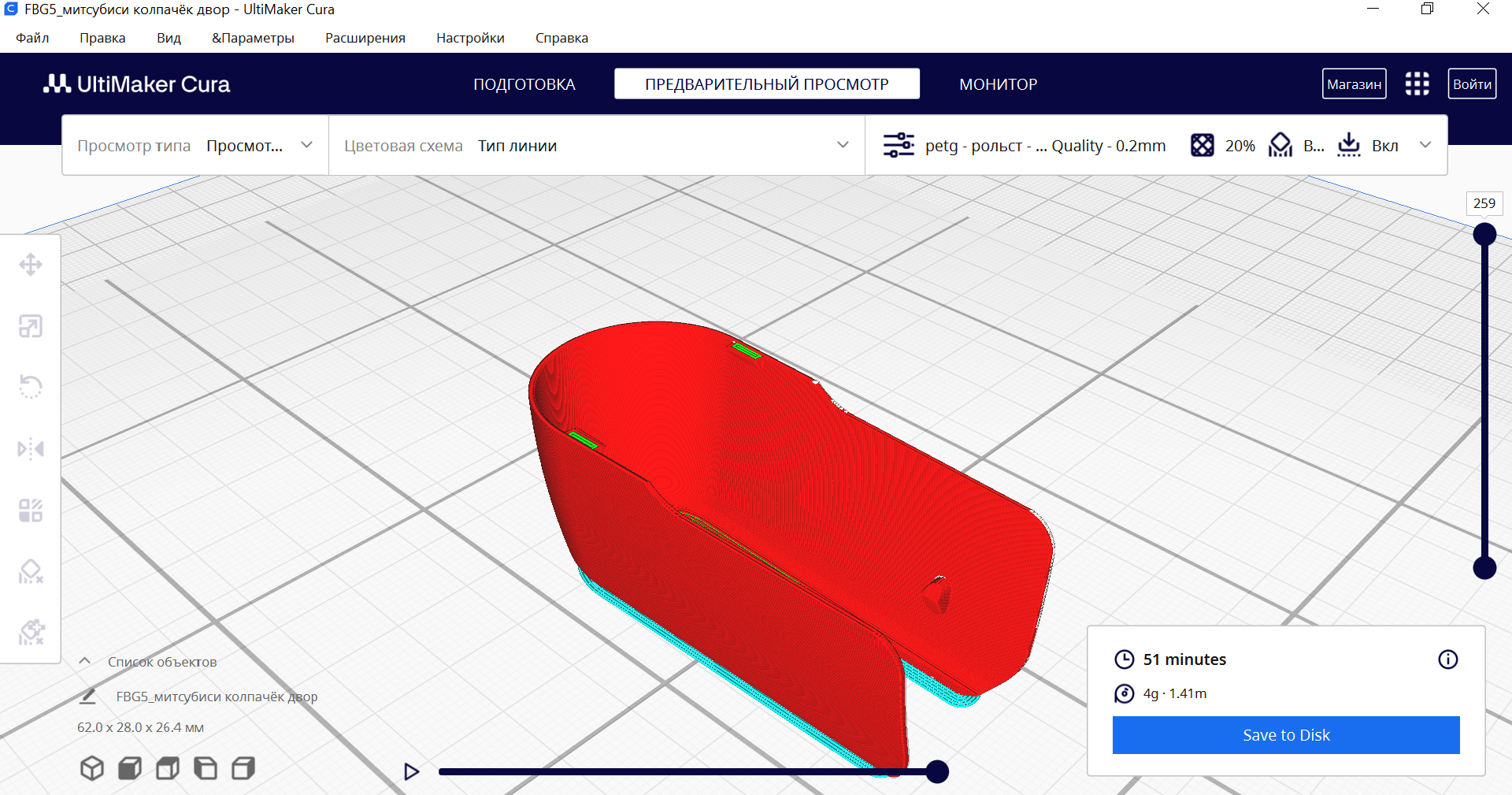Click the lower layer slider handle

tap(1484, 567)
